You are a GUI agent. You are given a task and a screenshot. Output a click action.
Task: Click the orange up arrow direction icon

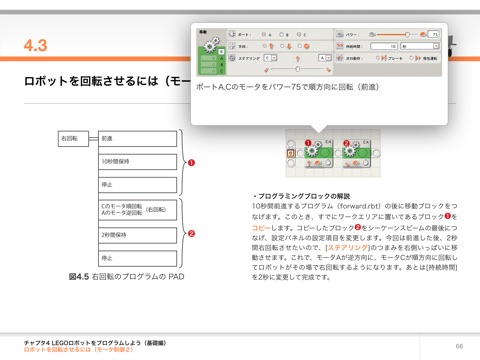(x=271, y=46)
